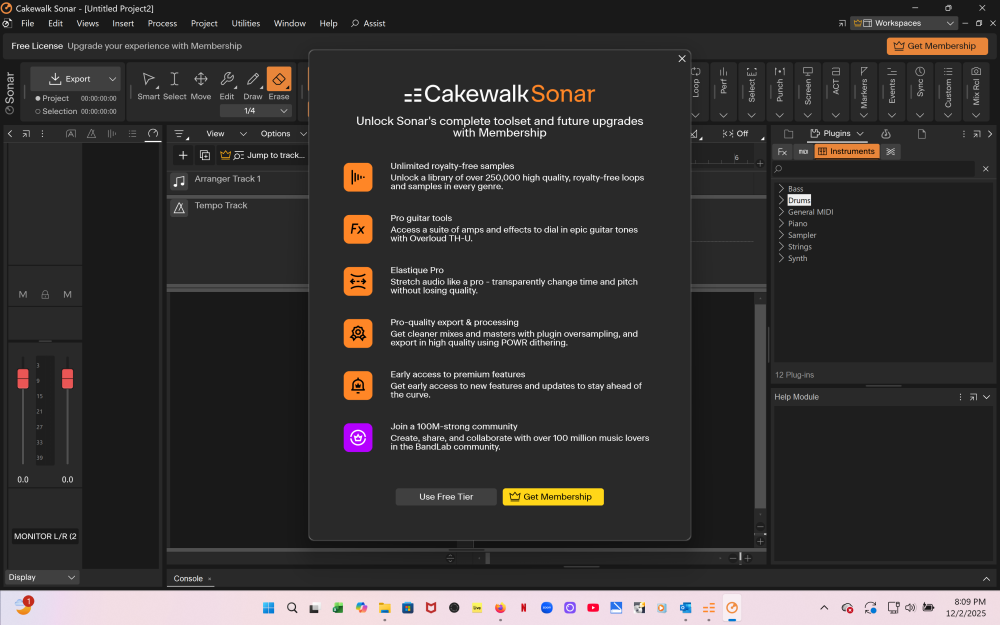Click the Punch module icon

(780, 71)
